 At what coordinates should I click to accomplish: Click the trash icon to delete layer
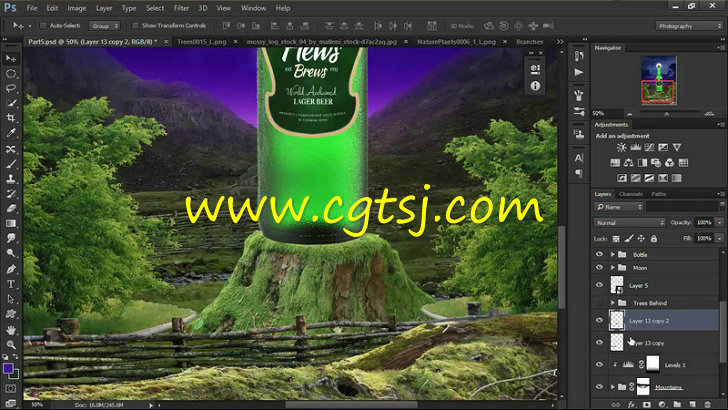(708, 404)
